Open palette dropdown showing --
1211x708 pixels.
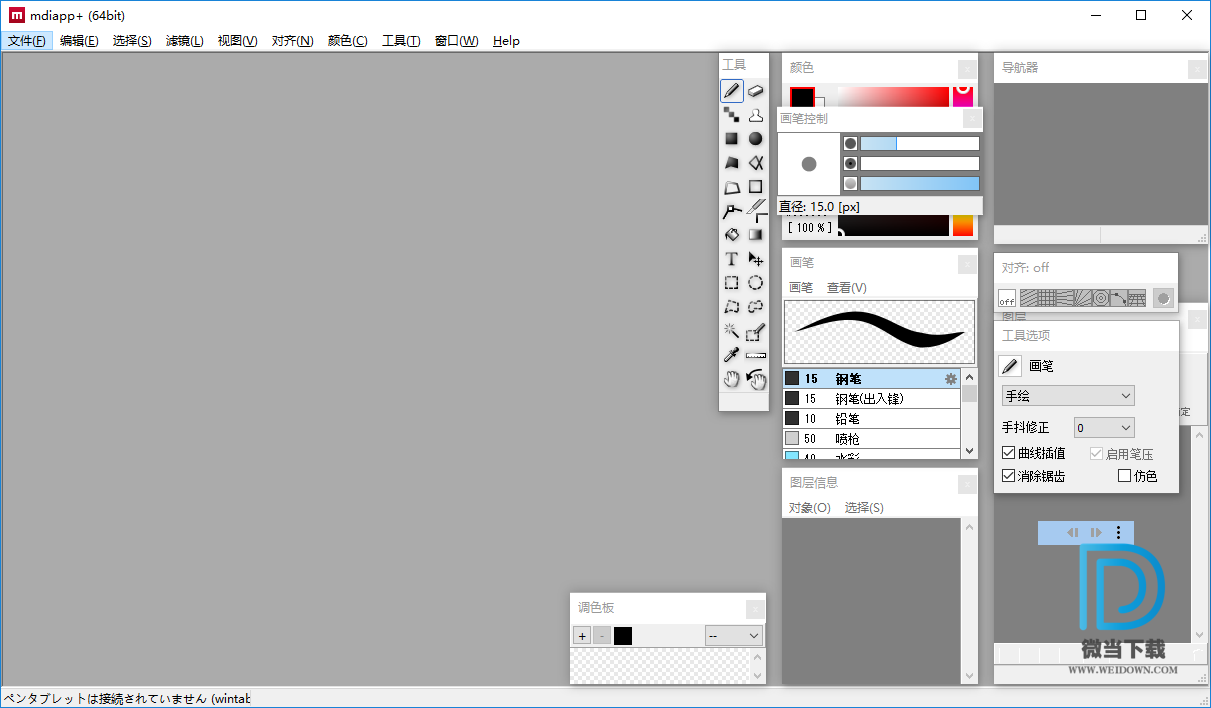[734, 636]
